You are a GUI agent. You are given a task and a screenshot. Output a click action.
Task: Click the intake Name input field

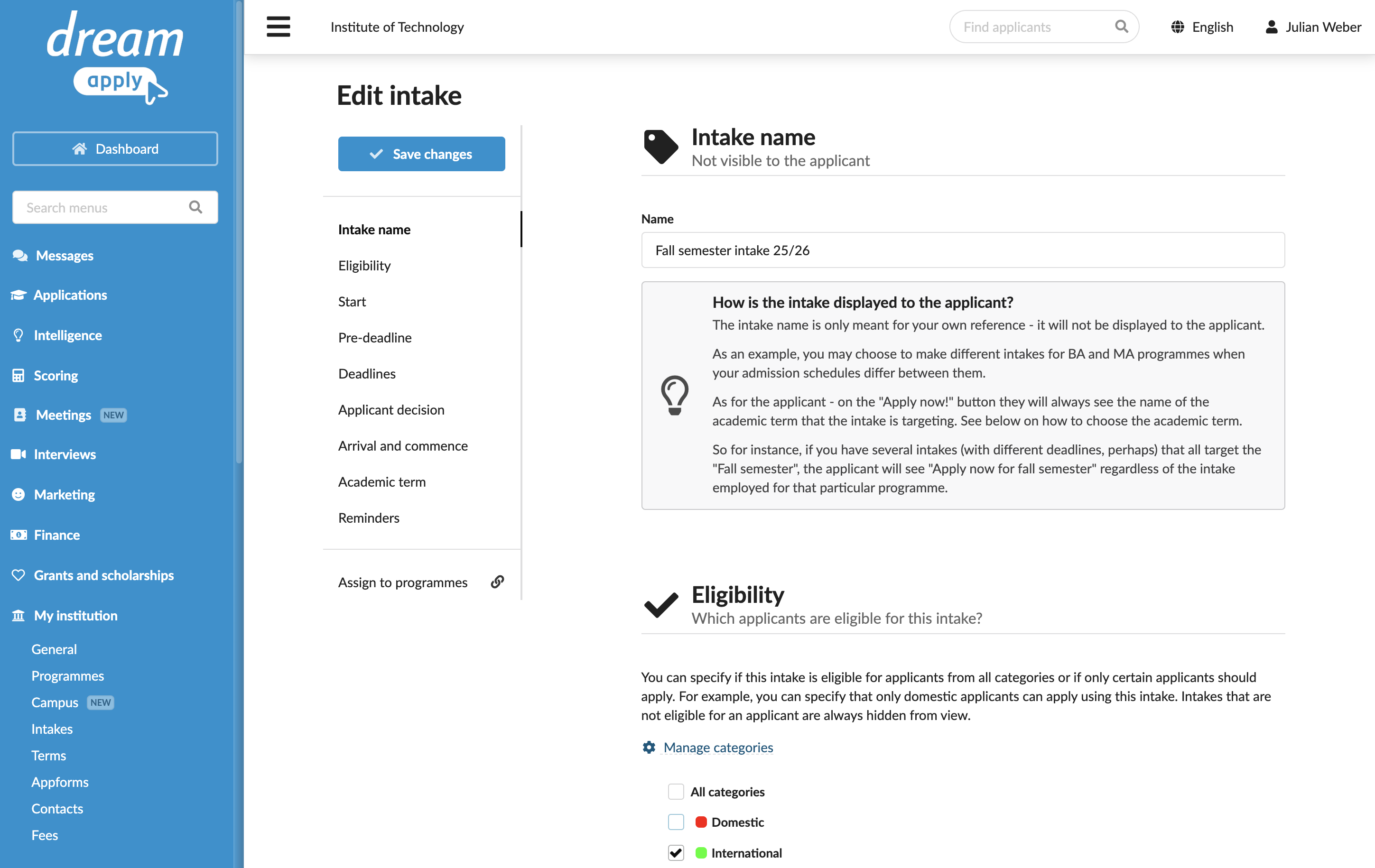click(963, 250)
